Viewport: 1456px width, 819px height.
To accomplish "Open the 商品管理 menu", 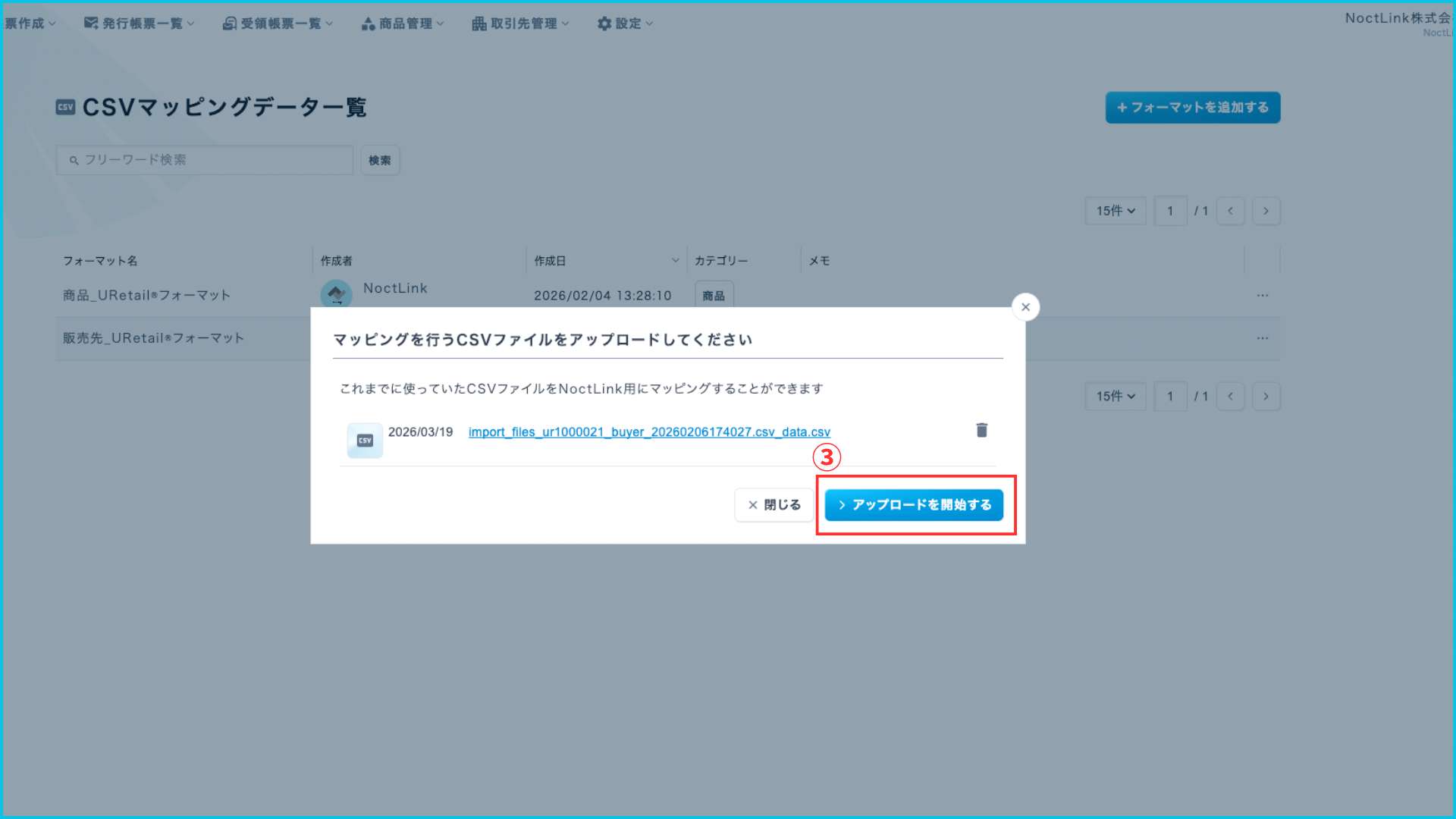I will pos(403,24).
